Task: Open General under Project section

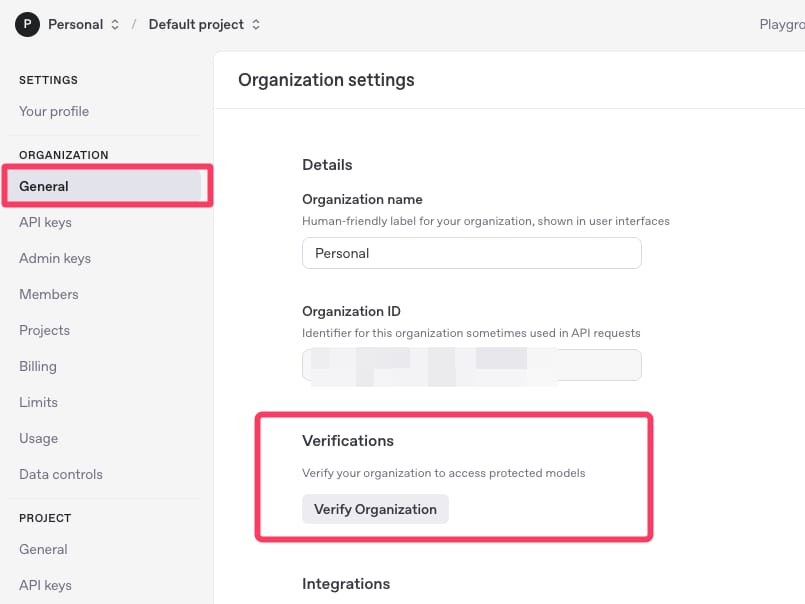Action: pos(43,549)
